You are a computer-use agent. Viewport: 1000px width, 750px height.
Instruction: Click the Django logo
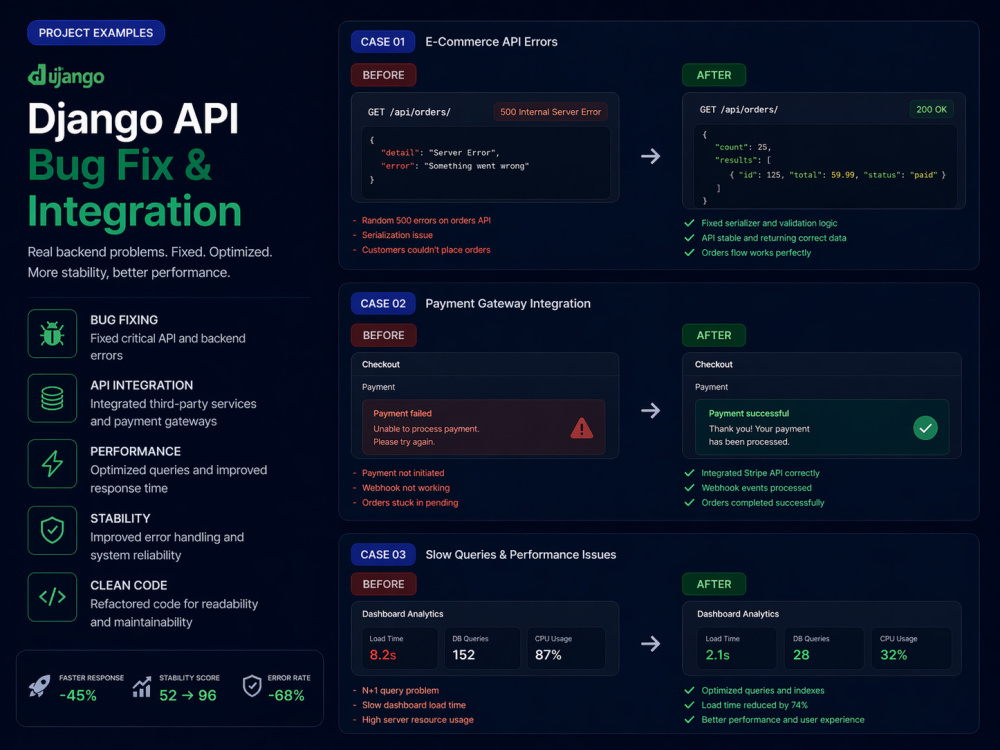coord(66,76)
